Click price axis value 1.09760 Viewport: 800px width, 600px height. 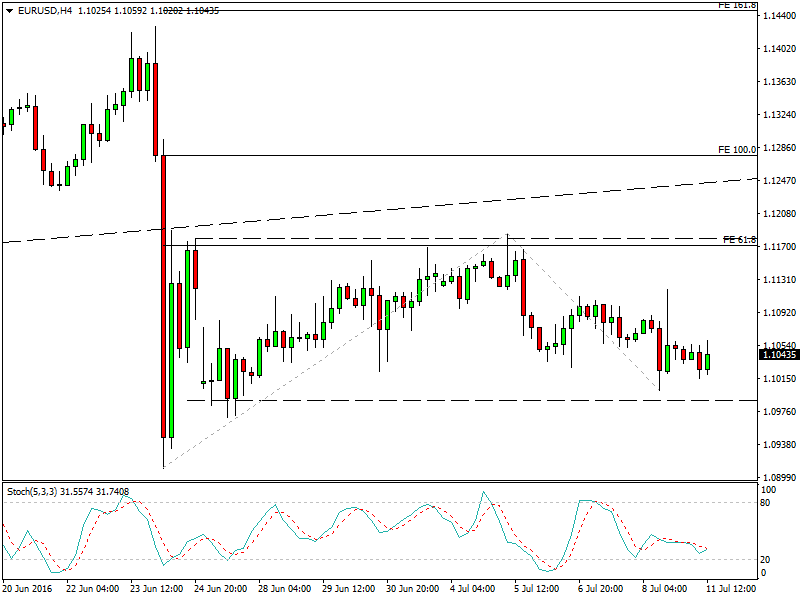click(x=779, y=411)
